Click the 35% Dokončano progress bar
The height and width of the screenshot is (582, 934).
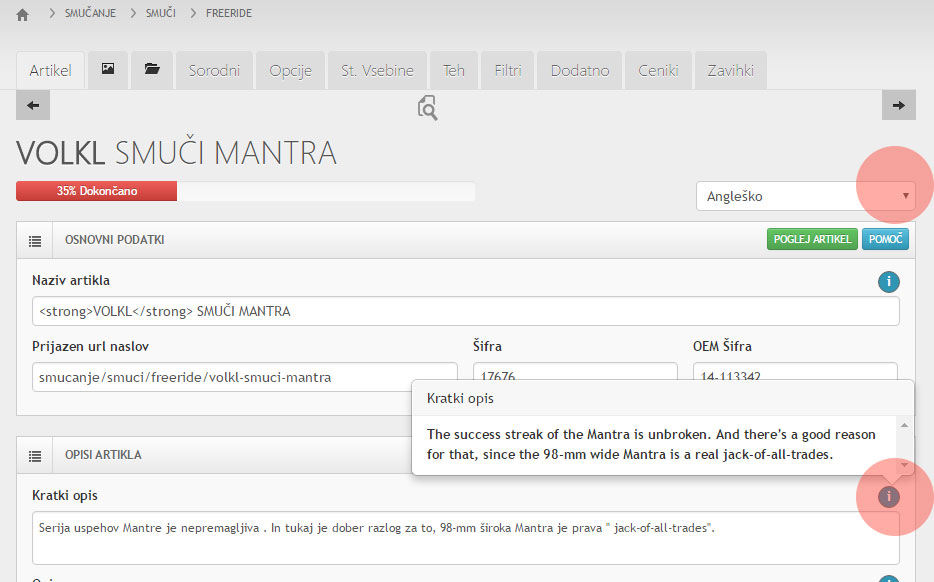[245, 191]
